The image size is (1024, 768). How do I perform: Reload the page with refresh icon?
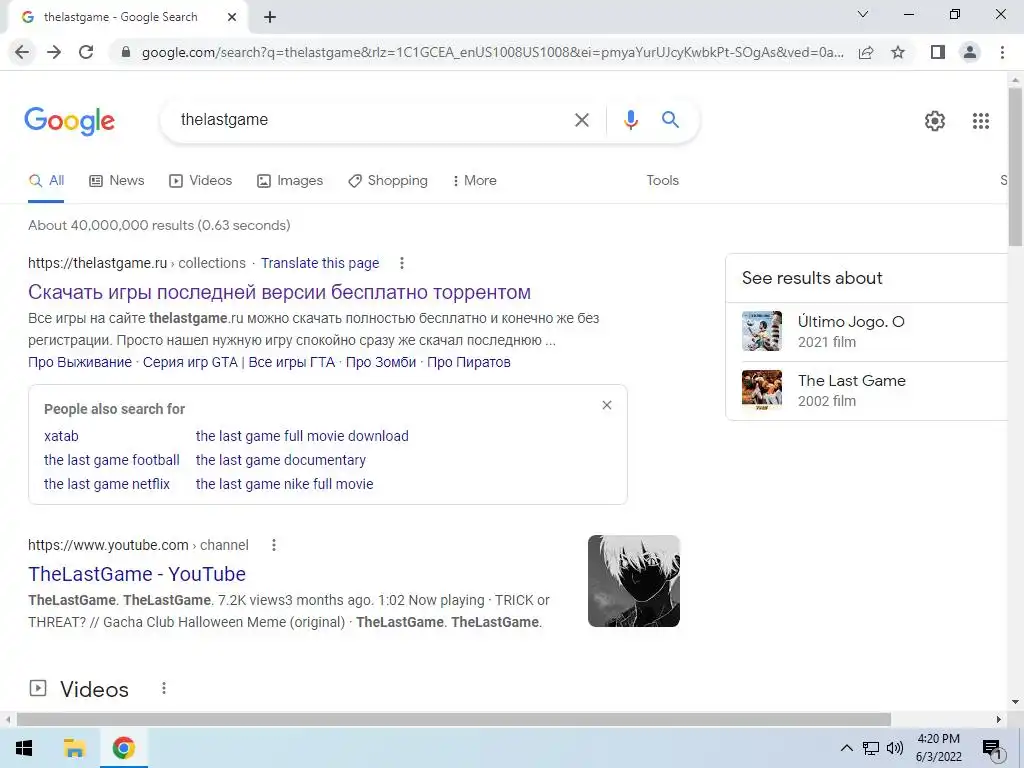point(86,52)
